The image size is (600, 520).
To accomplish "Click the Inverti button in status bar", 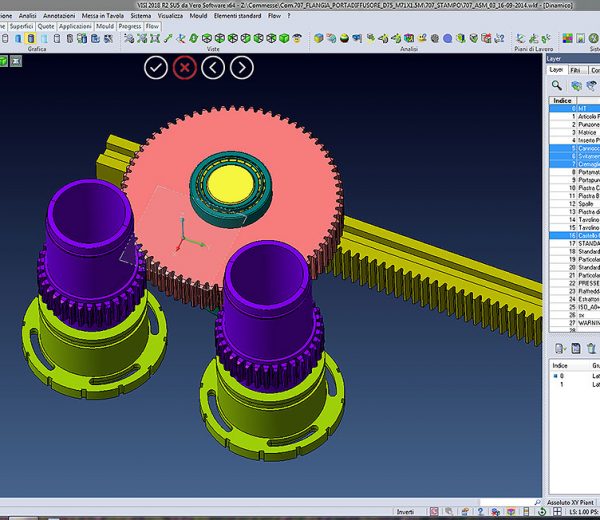I will coord(405,512).
